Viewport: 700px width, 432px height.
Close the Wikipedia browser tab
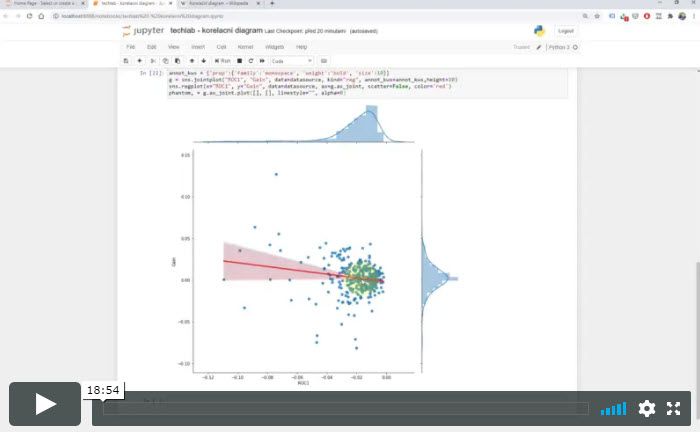[x=258, y=3]
